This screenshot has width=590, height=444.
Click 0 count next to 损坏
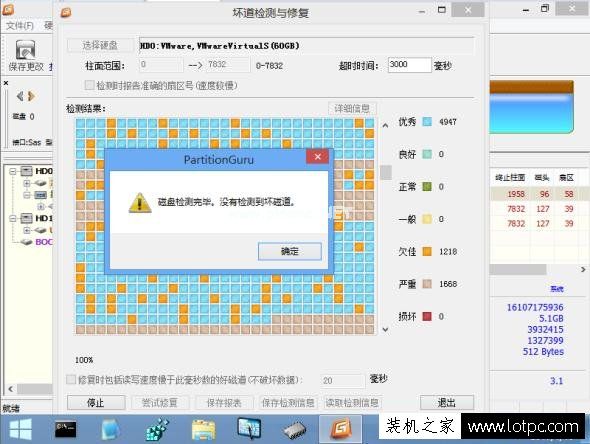click(x=441, y=316)
